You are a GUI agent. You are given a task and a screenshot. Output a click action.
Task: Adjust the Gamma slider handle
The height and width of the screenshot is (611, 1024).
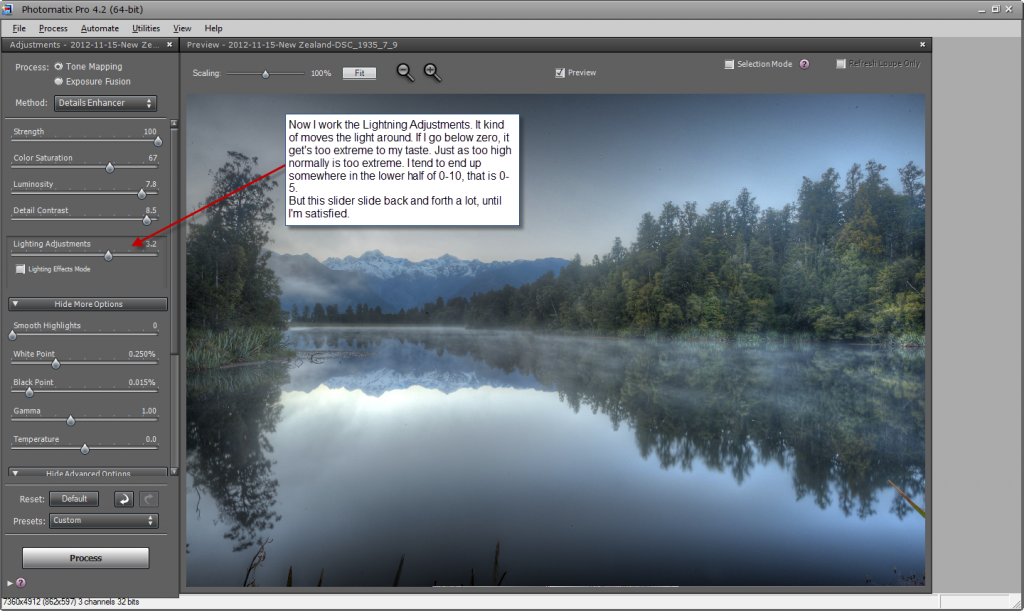point(71,421)
